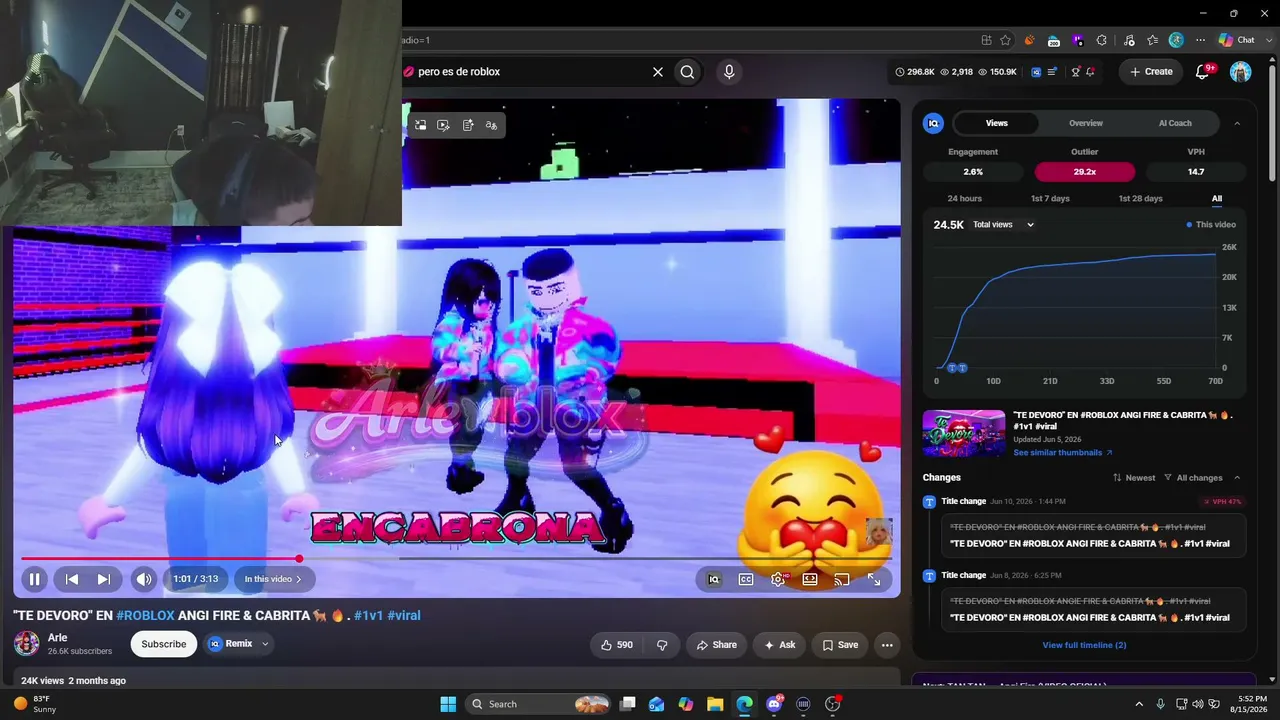Click the YouTube search magnifier button

(x=687, y=72)
